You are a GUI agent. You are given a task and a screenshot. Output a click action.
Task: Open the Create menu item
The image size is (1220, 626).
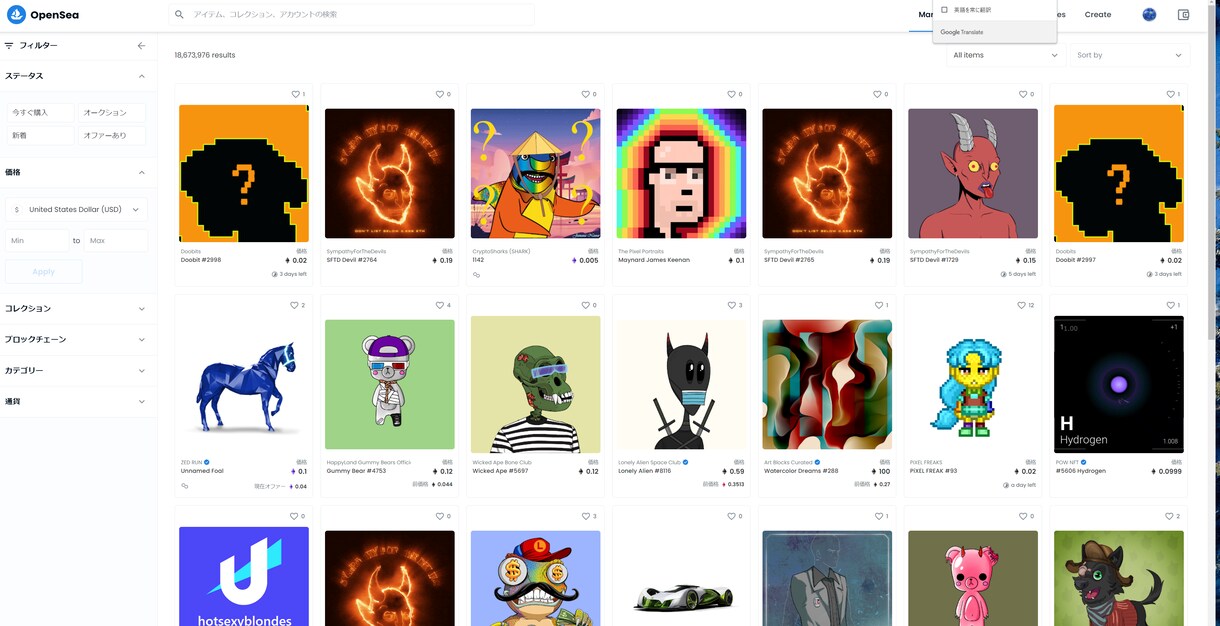1098,15
